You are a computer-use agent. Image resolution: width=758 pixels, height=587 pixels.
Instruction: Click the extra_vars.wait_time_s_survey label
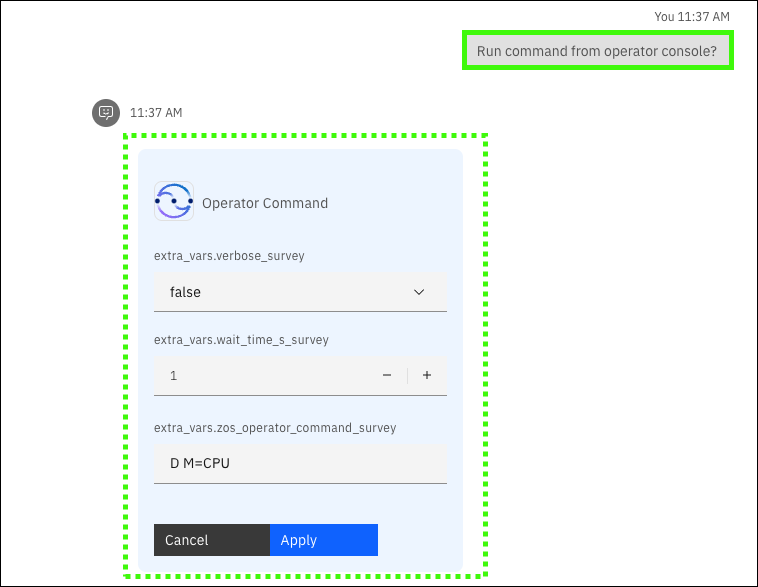[x=241, y=340]
